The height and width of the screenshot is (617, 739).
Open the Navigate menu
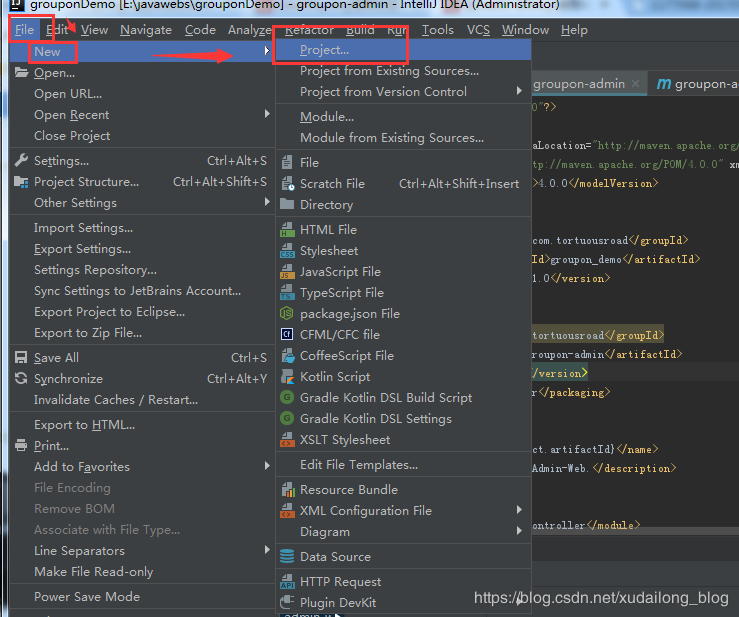(x=146, y=30)
